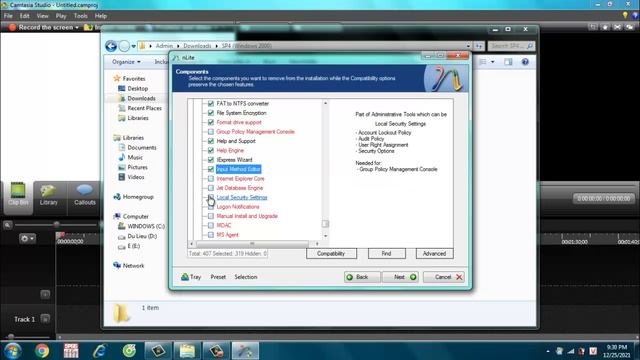Open Windows Start button
640x360 pixels.
coord(12,351)
